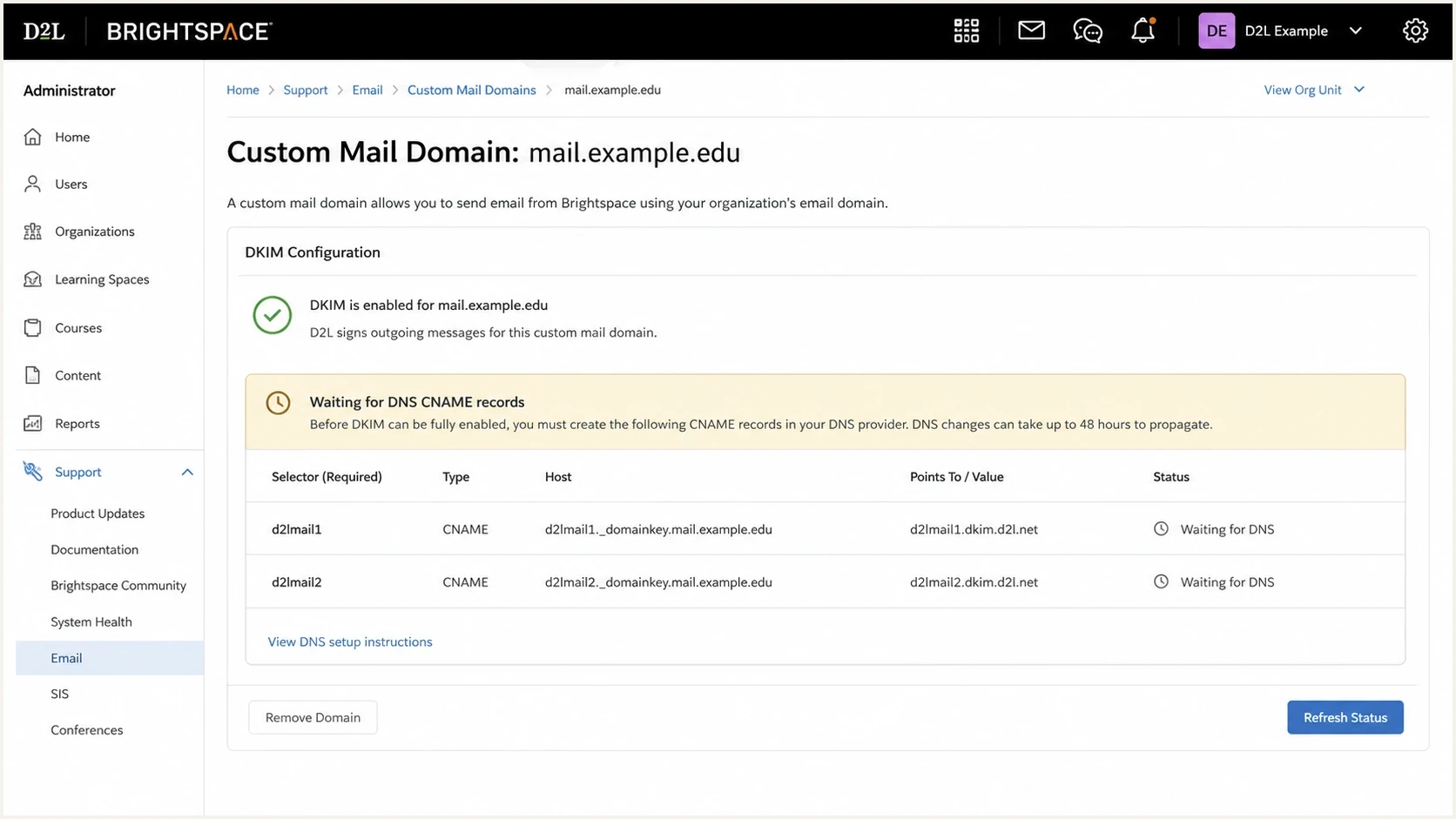Open Courses in the sidebar

78,328
